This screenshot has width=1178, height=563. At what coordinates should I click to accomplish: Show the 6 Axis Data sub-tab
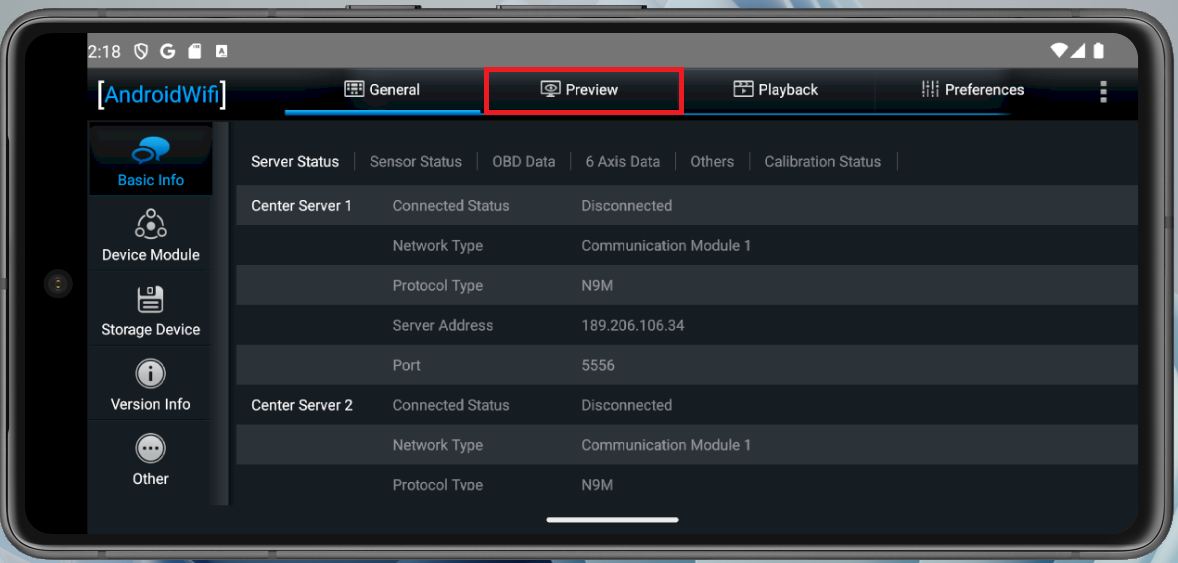pos(623,162)
